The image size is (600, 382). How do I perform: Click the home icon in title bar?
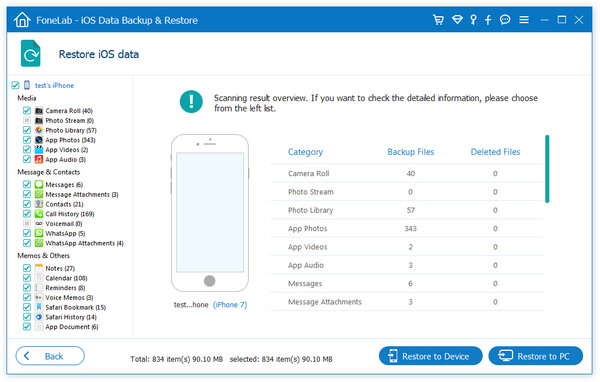tap(22, 20)
